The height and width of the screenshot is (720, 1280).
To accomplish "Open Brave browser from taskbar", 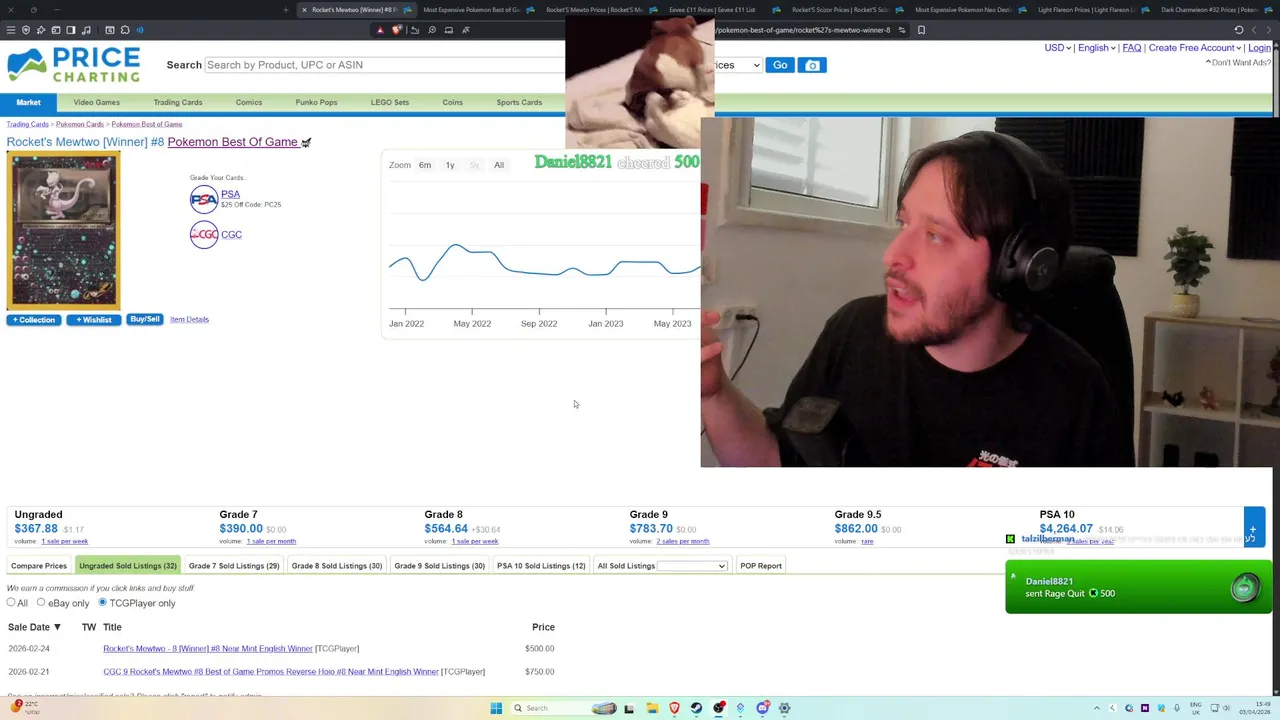I will coord(675,708).
